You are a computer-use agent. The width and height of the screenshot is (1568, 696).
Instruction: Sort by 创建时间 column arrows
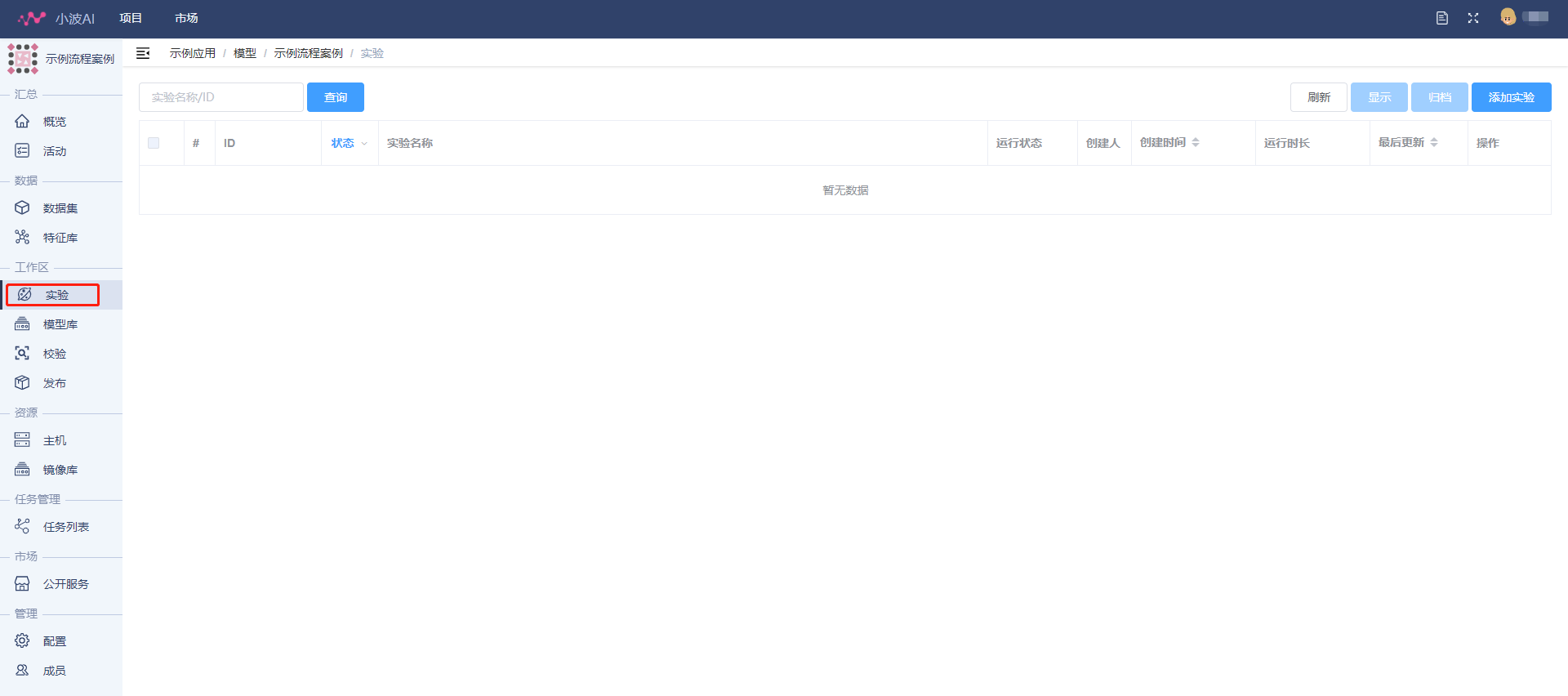1196,142
